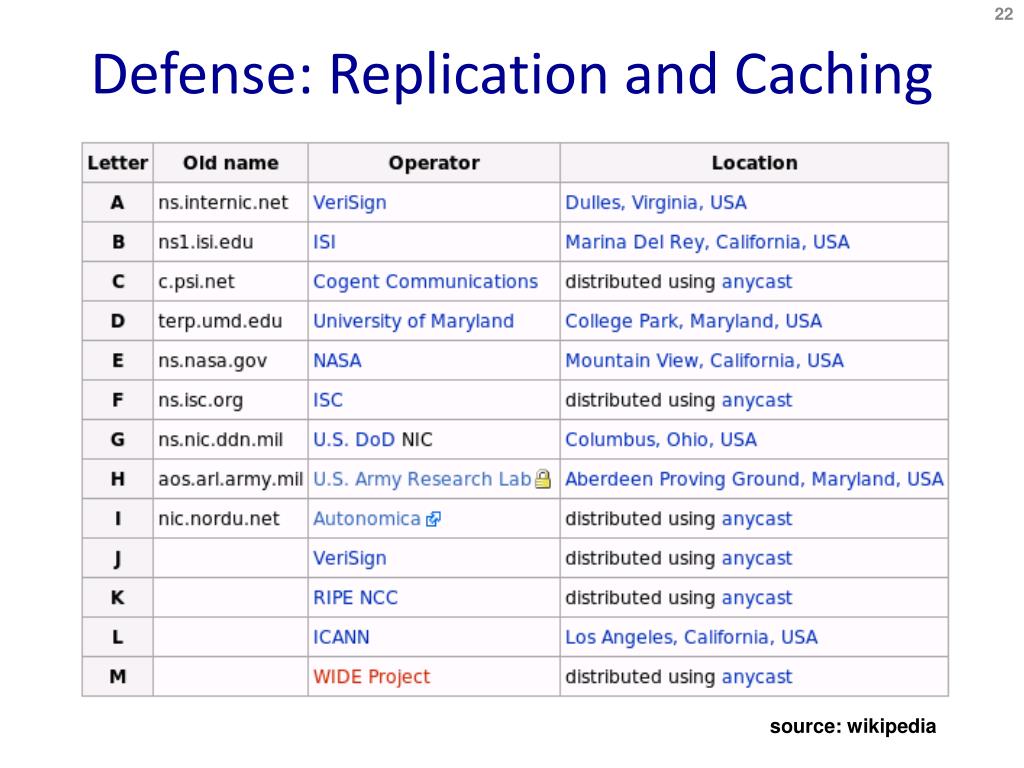1024x768 pixels.
Task: Select the ns1.isi.edu cell
Action: [x=231, y=242]
